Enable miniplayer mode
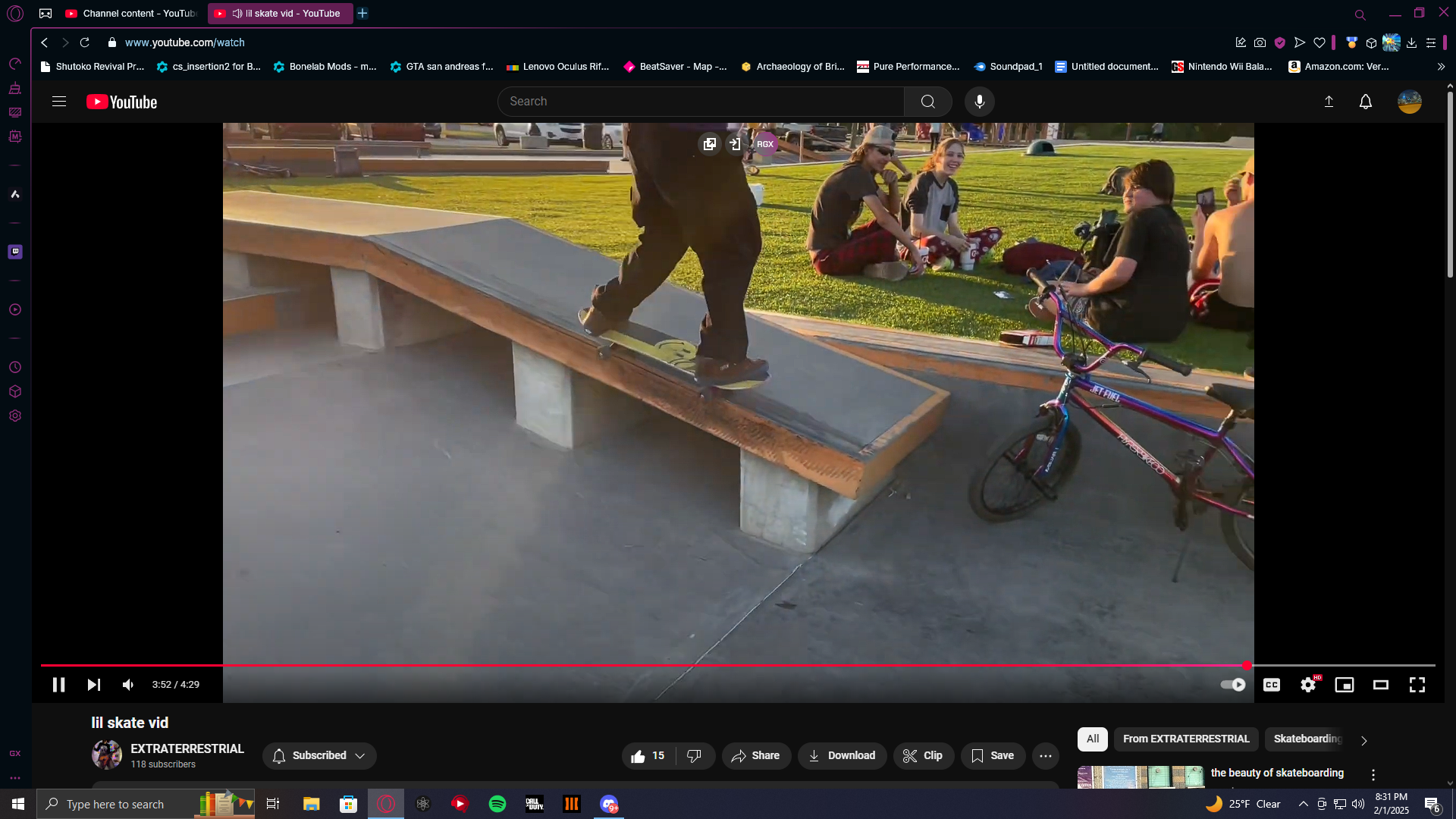The width and height of the screenshot is (1456, 819). click(x=1345, y=685)
